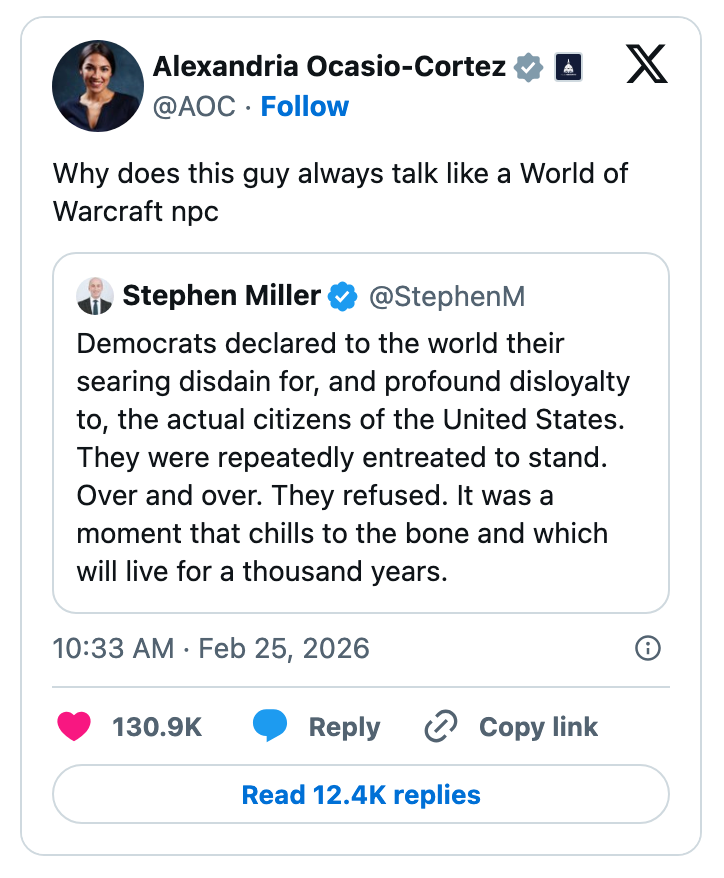Follow the @AOC account
The width and height of the screenshot is (724, 878).
tap(304, 107)
